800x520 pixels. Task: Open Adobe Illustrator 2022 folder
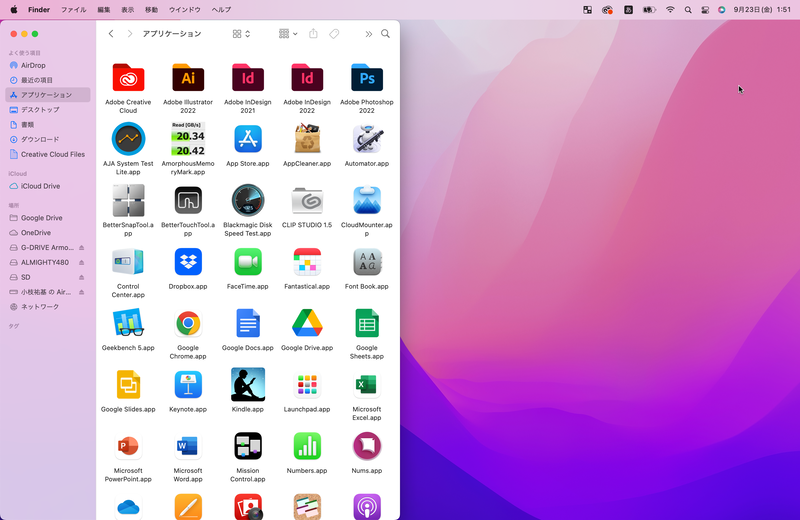coord(188,78)
